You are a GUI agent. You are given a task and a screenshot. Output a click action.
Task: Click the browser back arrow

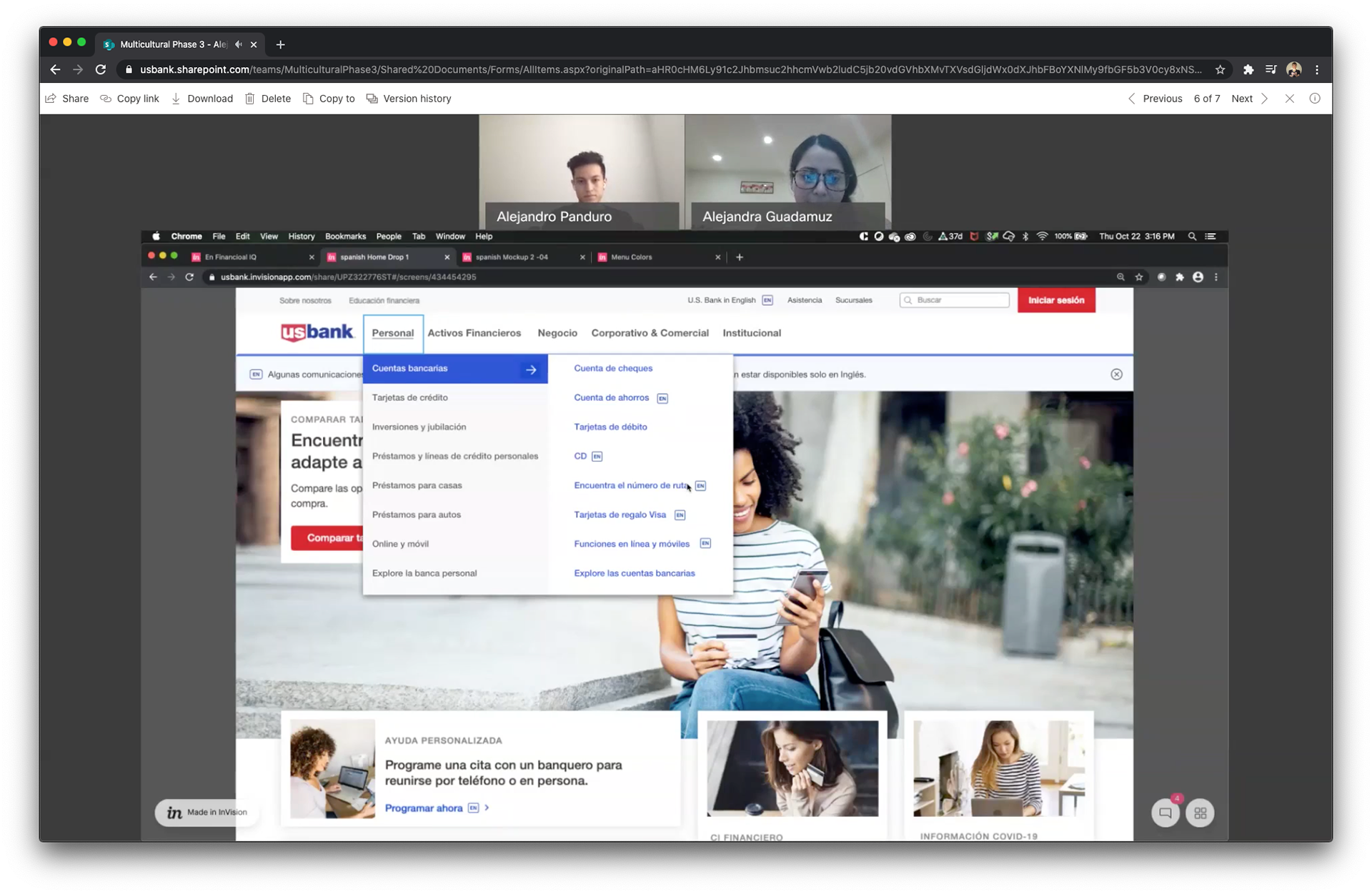pyautogui.click(x=55, y=69)
